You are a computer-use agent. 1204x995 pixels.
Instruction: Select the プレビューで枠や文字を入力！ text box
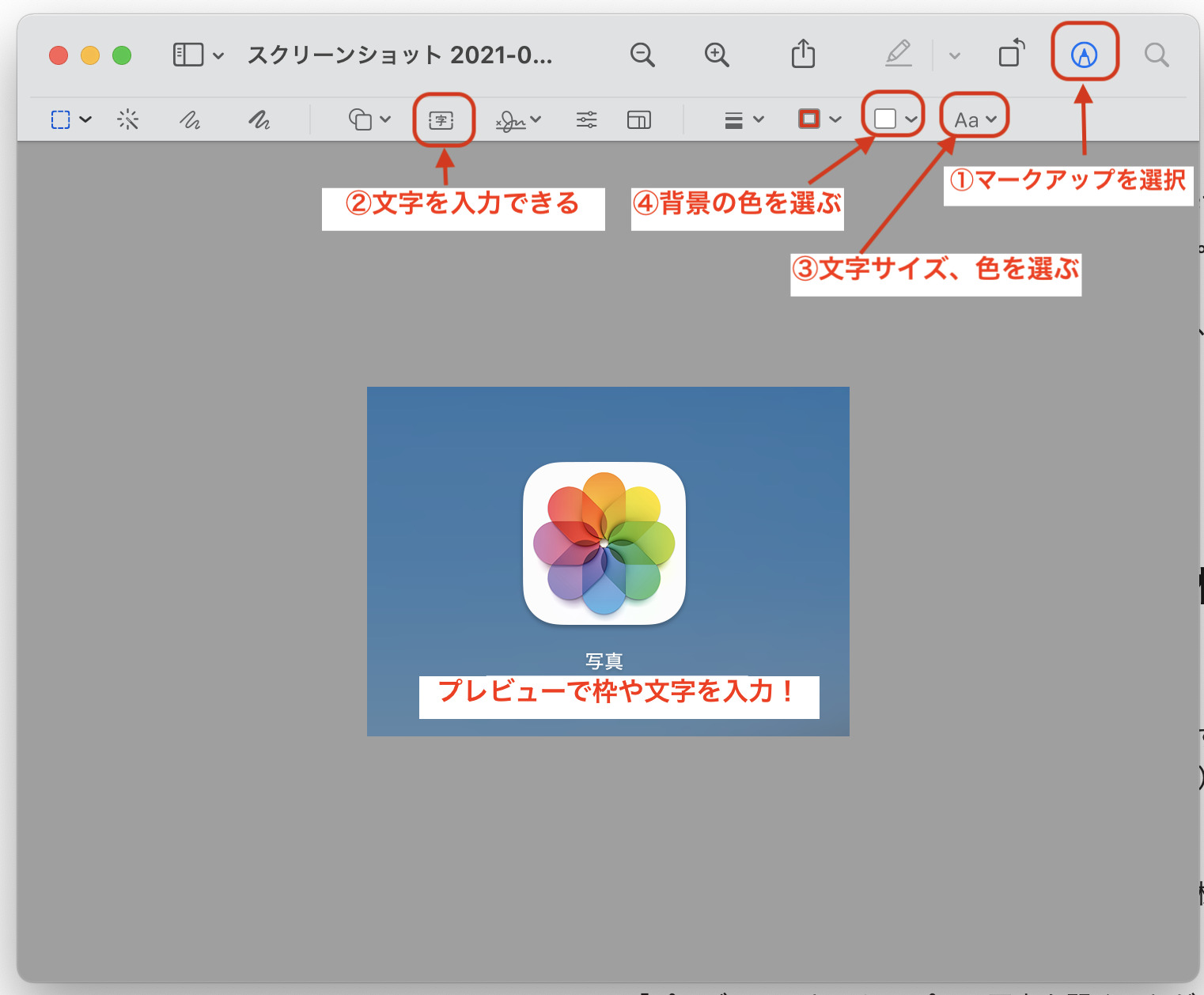(619, 697)
